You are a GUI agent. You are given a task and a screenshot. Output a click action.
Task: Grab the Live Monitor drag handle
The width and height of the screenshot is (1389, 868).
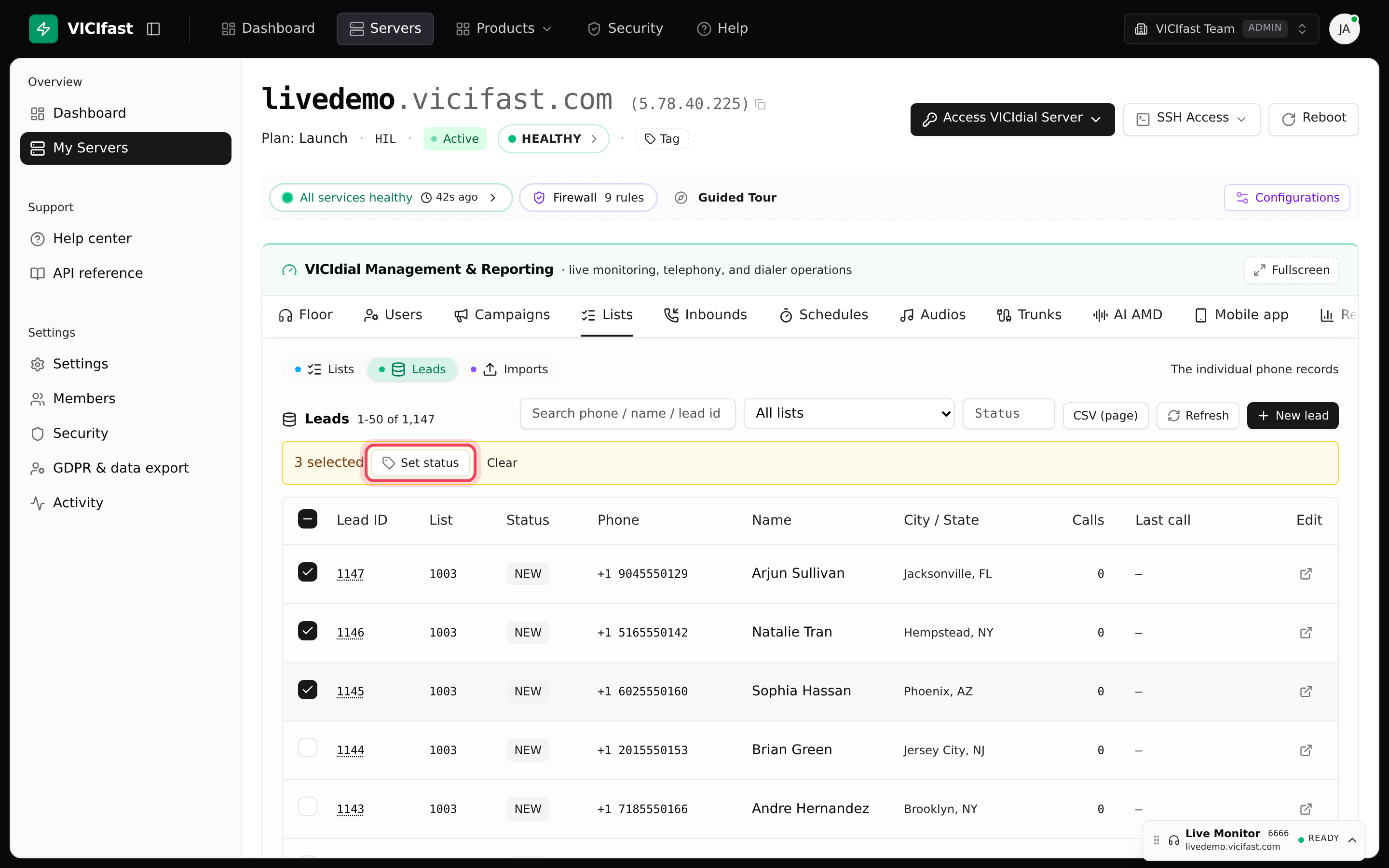tap(1157, 840)
